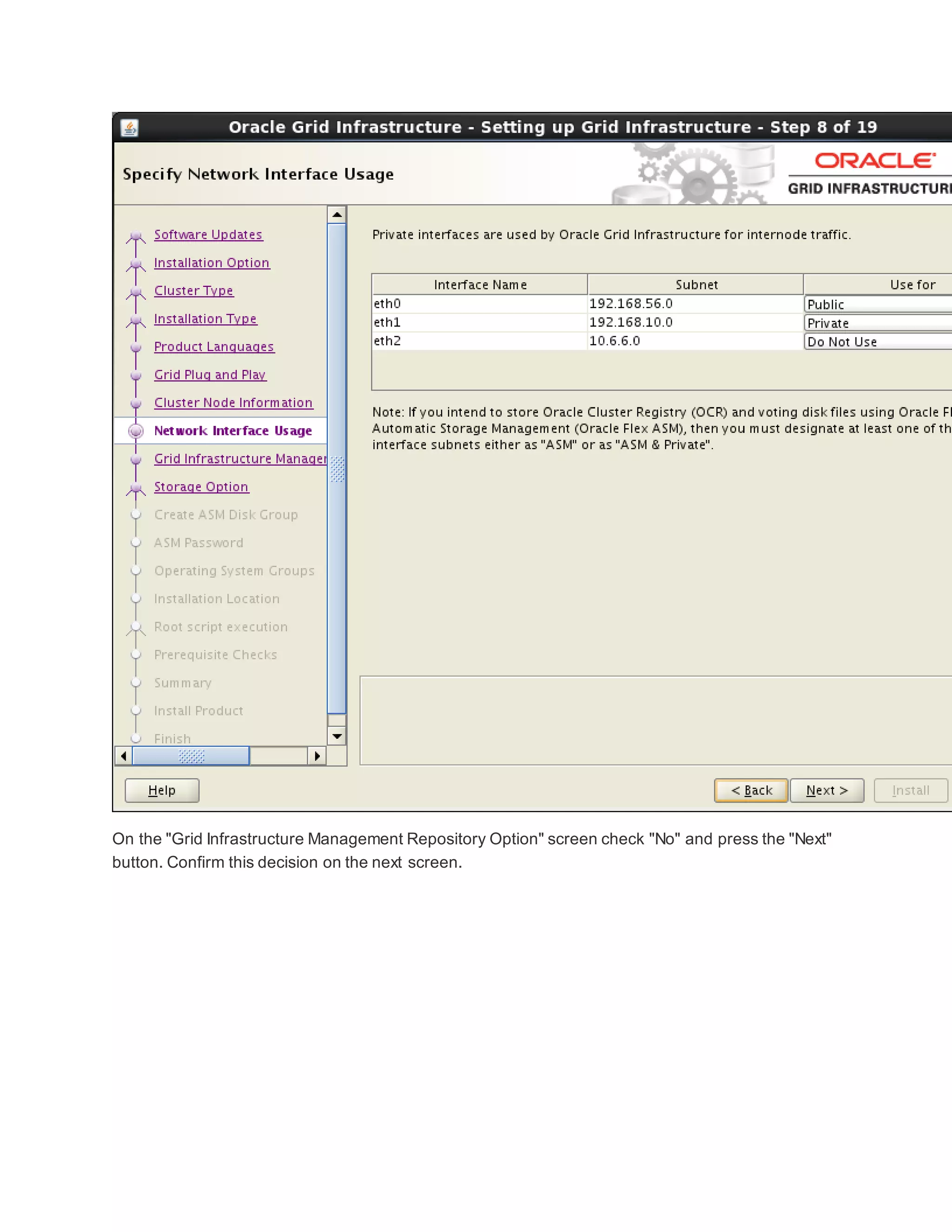This screenshot has height=1232, width=952.
Task: Click the Create ASM Disk Group step
Action: click(x=225, y=515)
